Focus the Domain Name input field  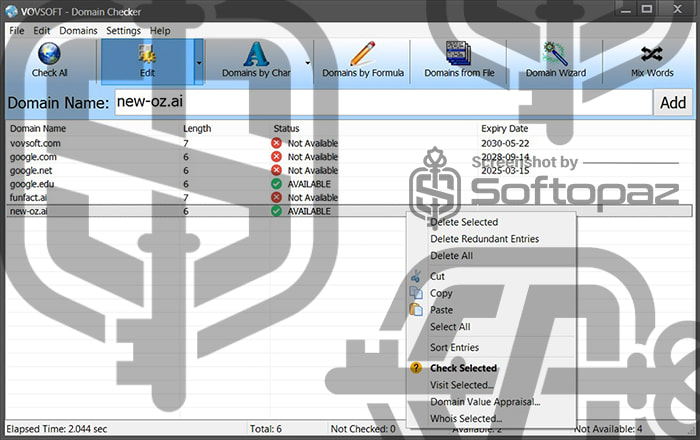point(383,103)
